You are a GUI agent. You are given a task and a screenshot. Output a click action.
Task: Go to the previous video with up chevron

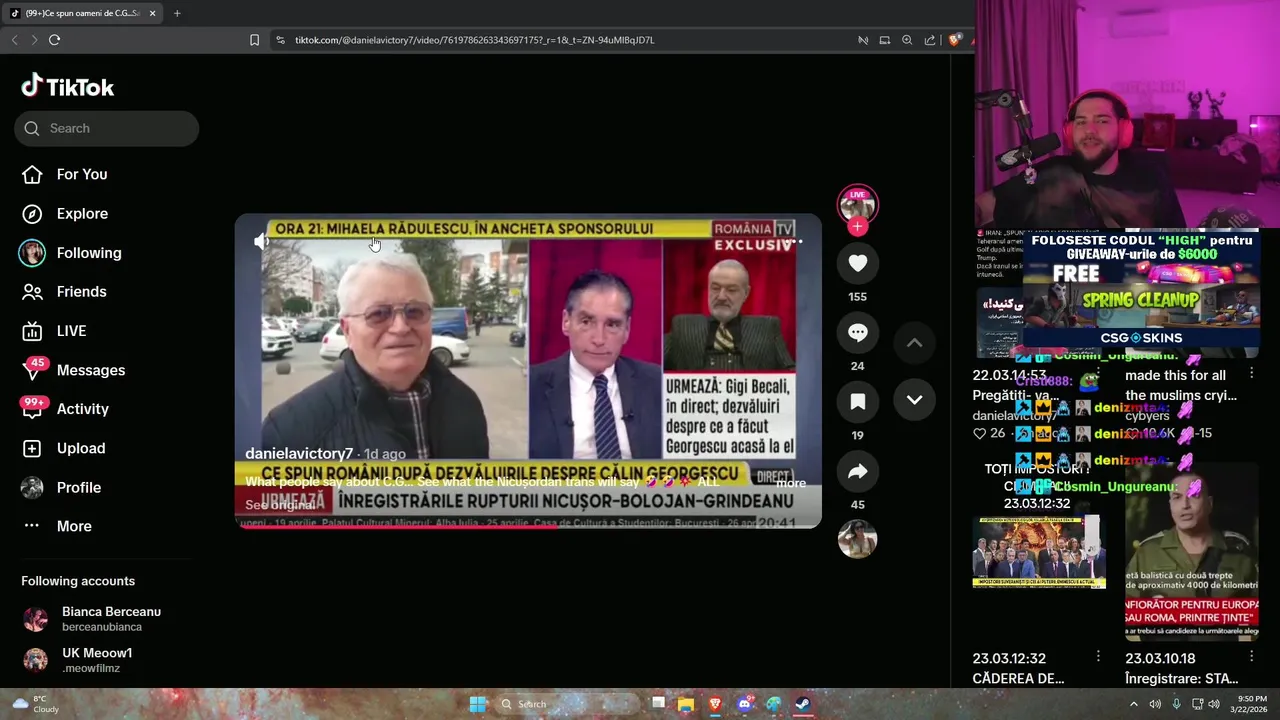click(914, 342)
